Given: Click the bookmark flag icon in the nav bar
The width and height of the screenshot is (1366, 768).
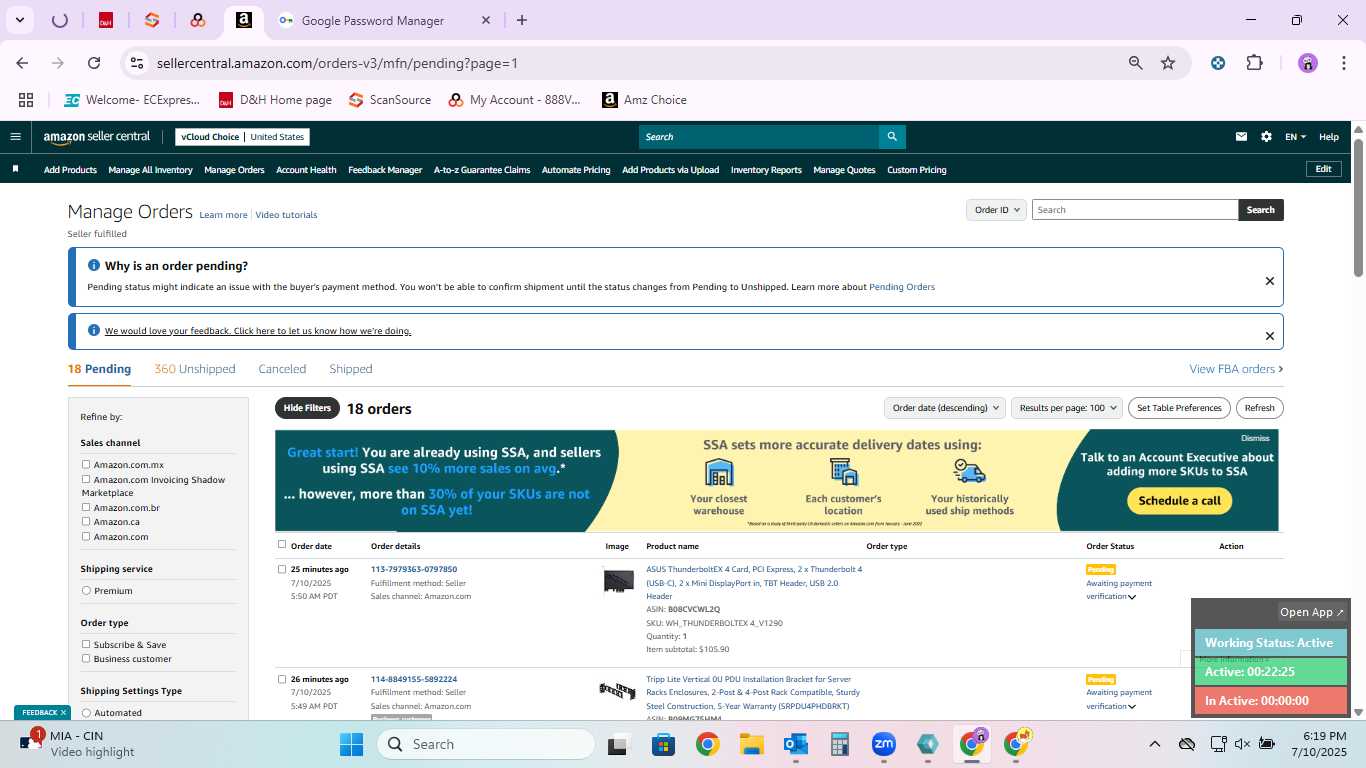Looking at the screenshot, I should [x=15, y=169].
